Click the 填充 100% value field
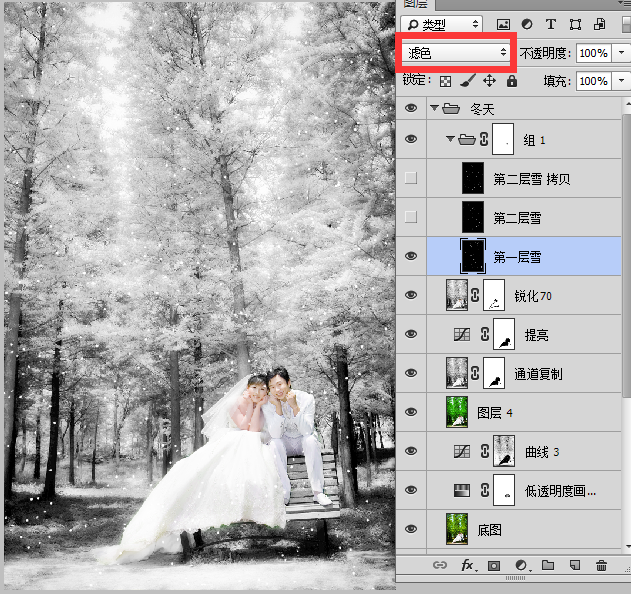Screen dimensions: 631x594 coord(594,81)
